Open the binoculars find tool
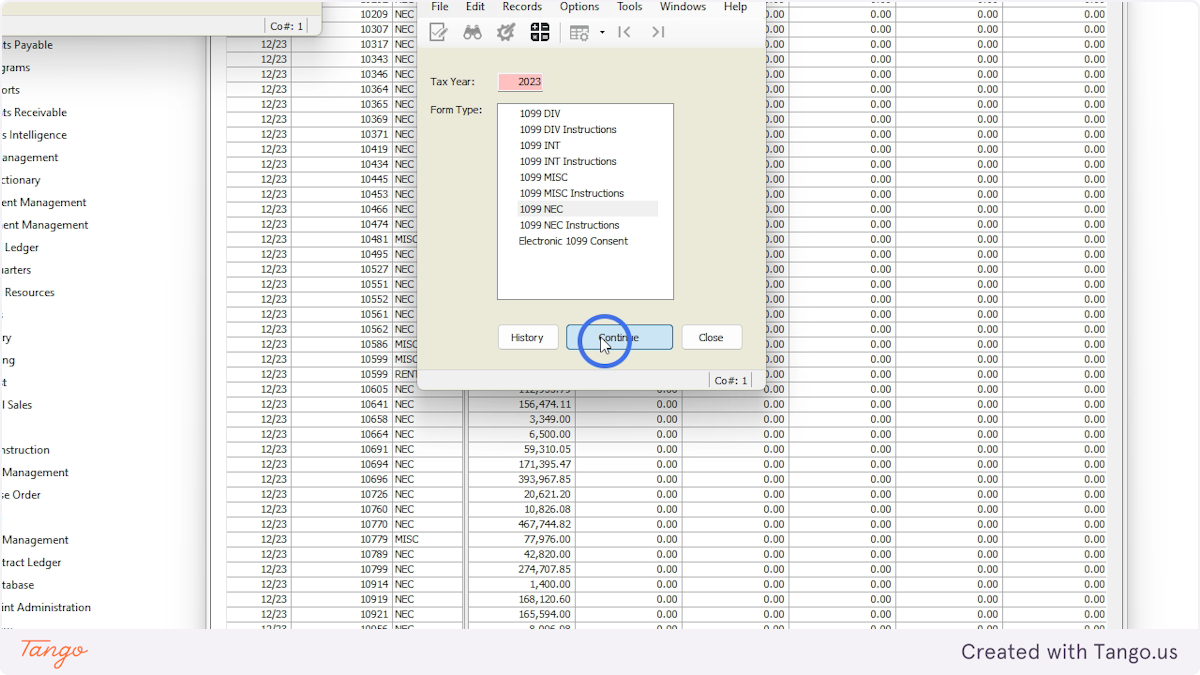1200x675 pixels. (x=472, y=32)
